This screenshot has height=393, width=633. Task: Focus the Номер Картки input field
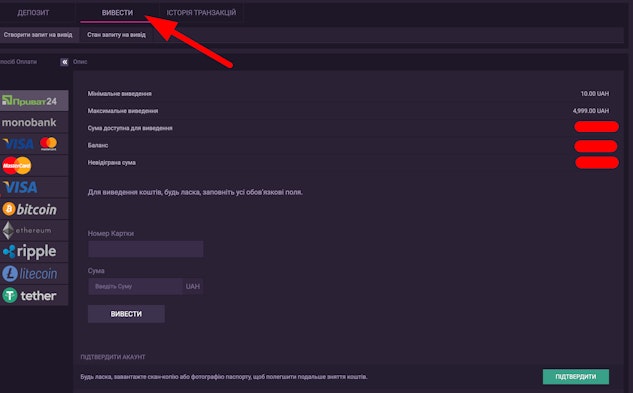click(146, 249)
